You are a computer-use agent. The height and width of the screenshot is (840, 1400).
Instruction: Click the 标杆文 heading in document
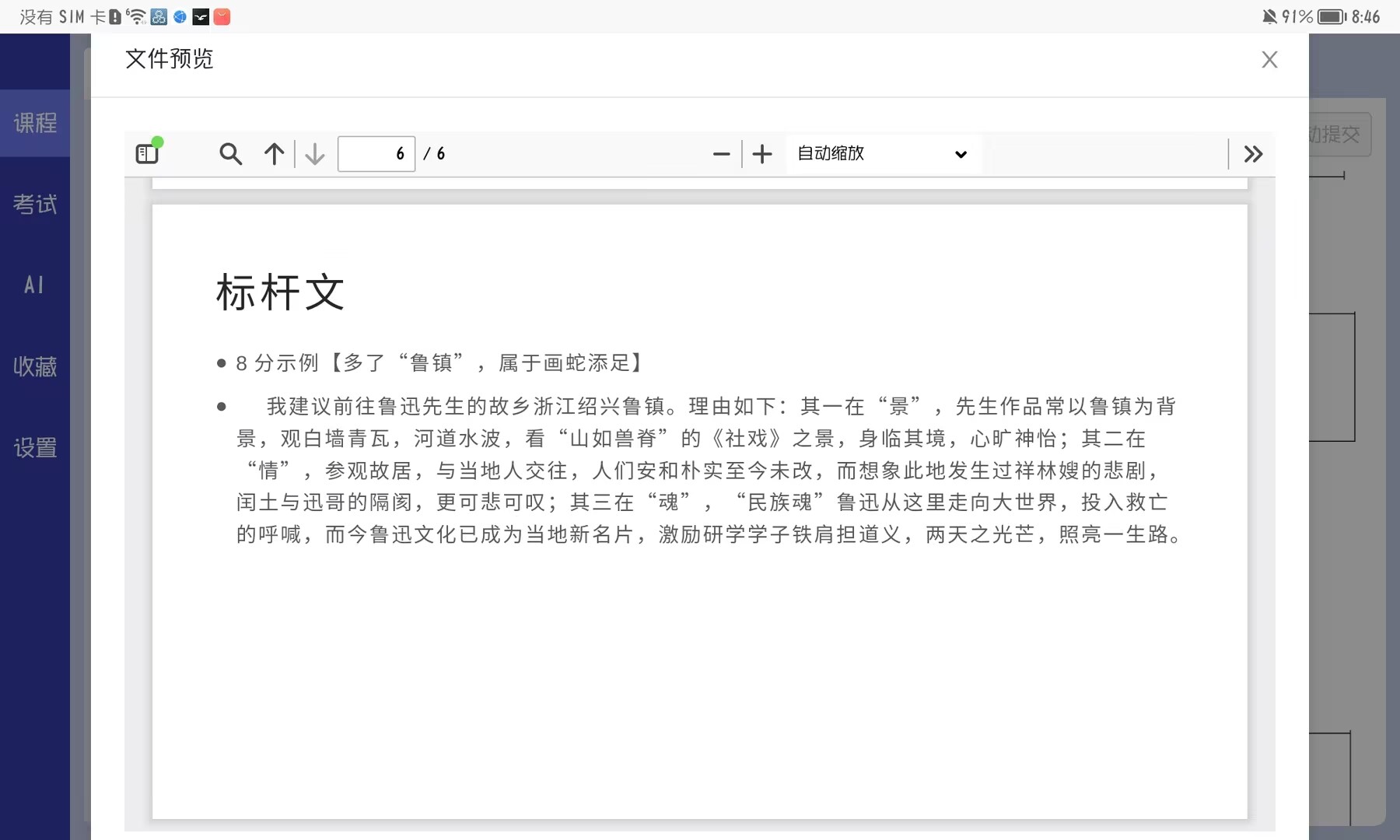coord(280,293)
